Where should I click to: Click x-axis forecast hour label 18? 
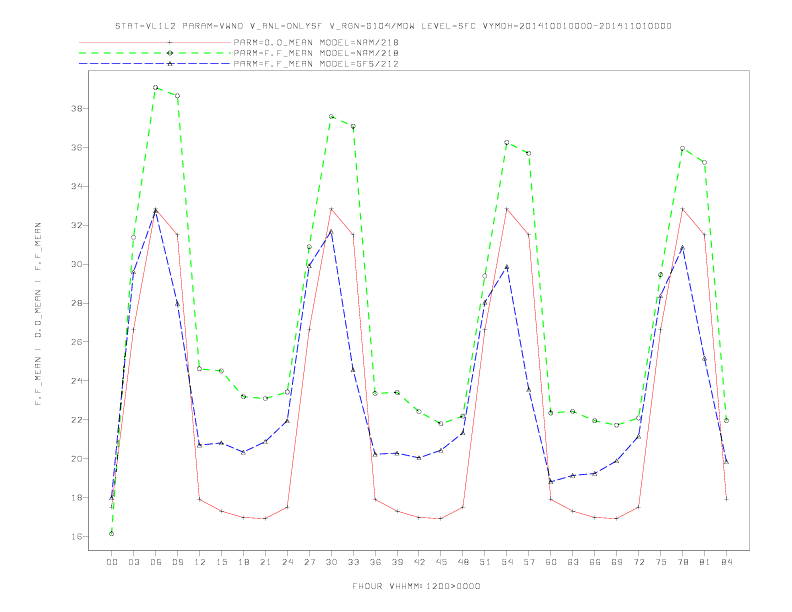243,562
